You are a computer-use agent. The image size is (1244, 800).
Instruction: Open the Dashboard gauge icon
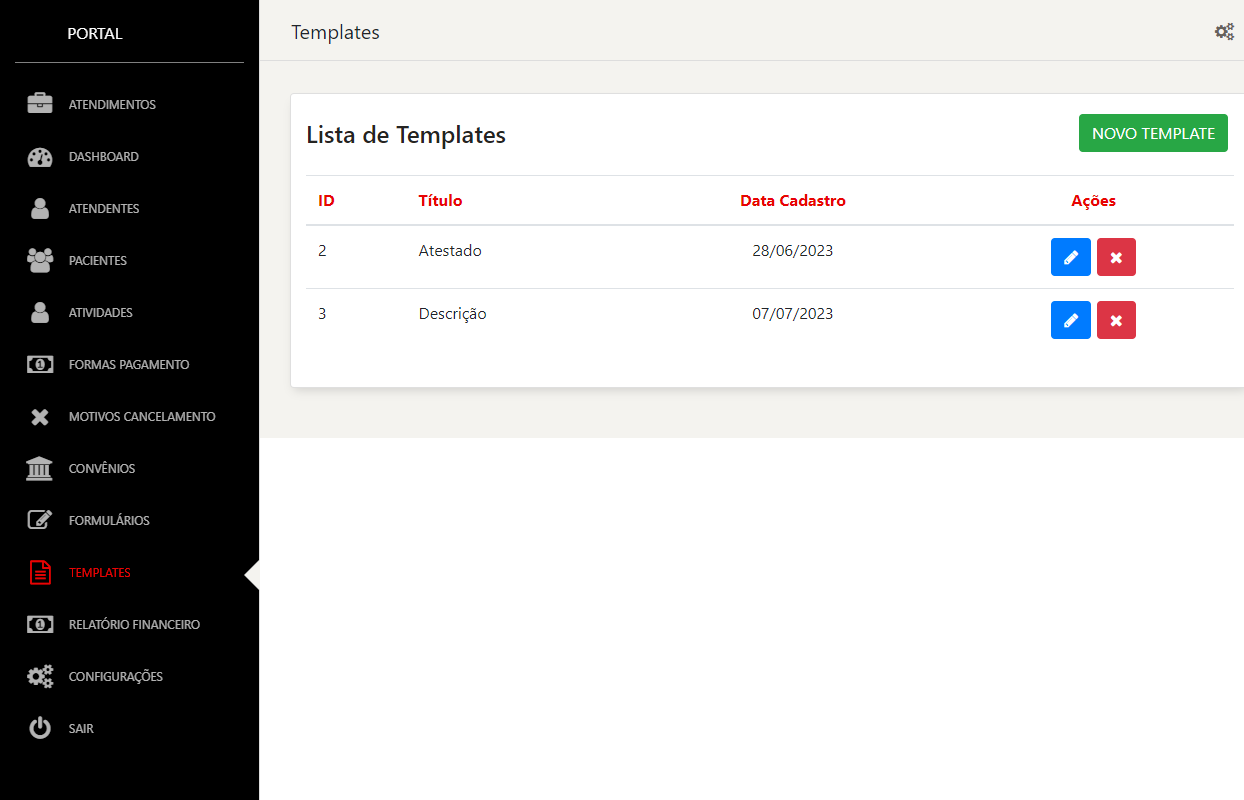[x=40, y=157]
